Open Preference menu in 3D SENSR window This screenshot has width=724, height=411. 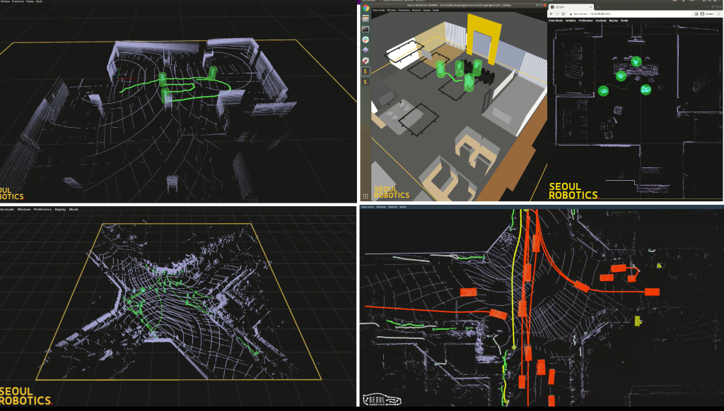point(404,10)
